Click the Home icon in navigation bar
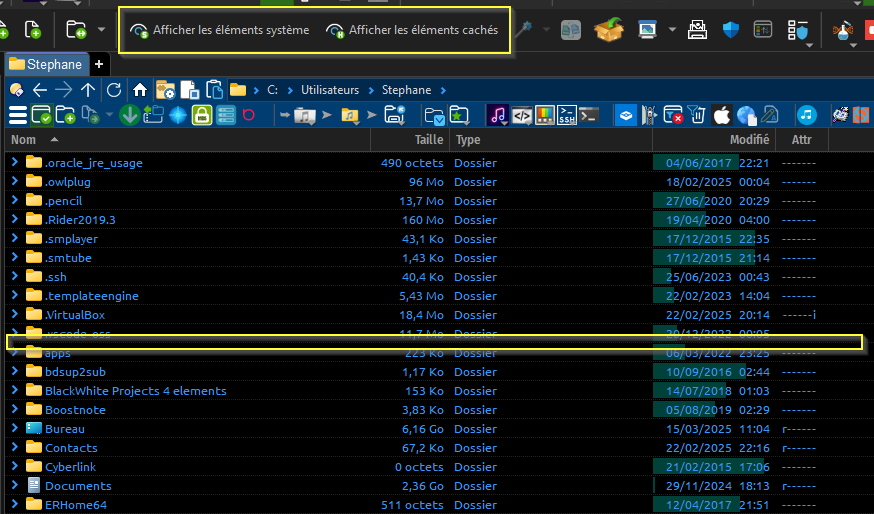This screenshot has height=514, width=874. click(x=139, y=90)
